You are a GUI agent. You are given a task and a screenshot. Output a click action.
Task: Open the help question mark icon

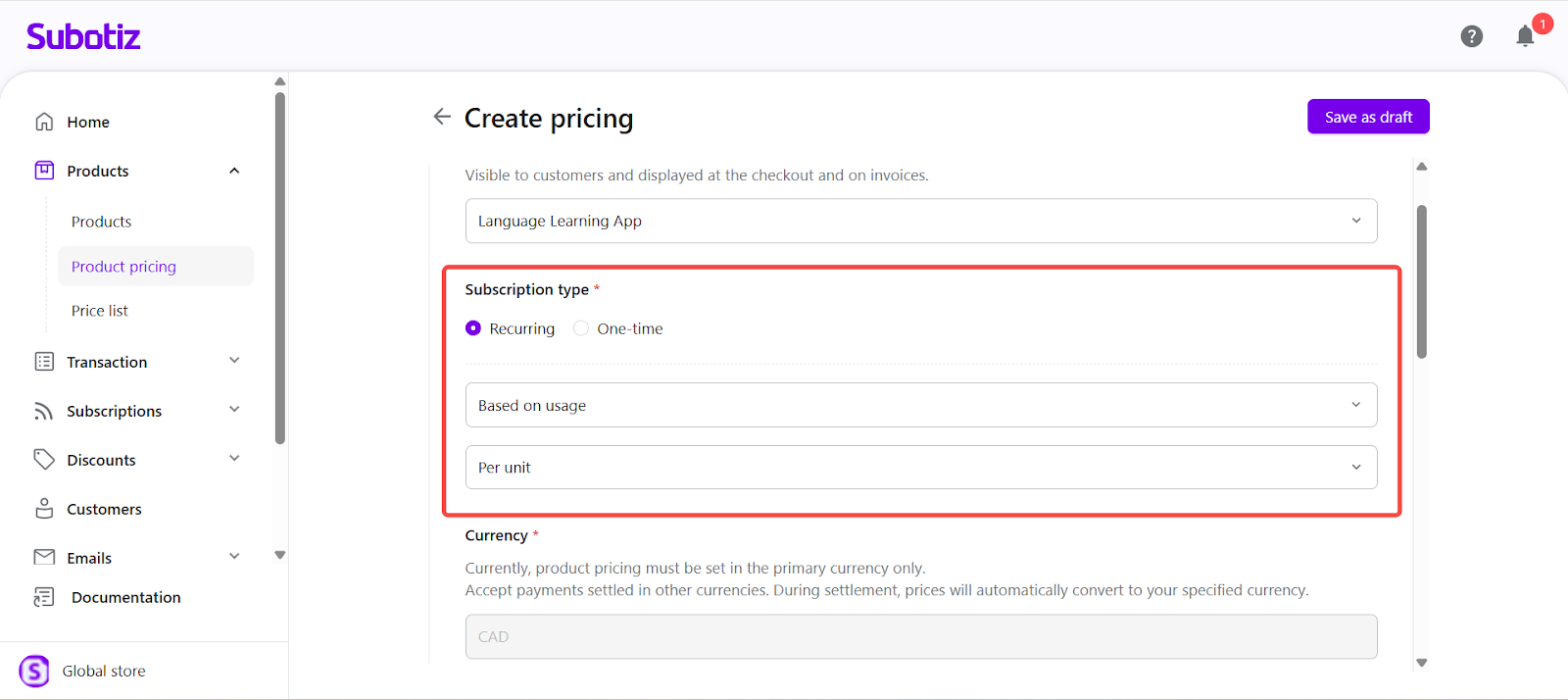point(1471,36)
